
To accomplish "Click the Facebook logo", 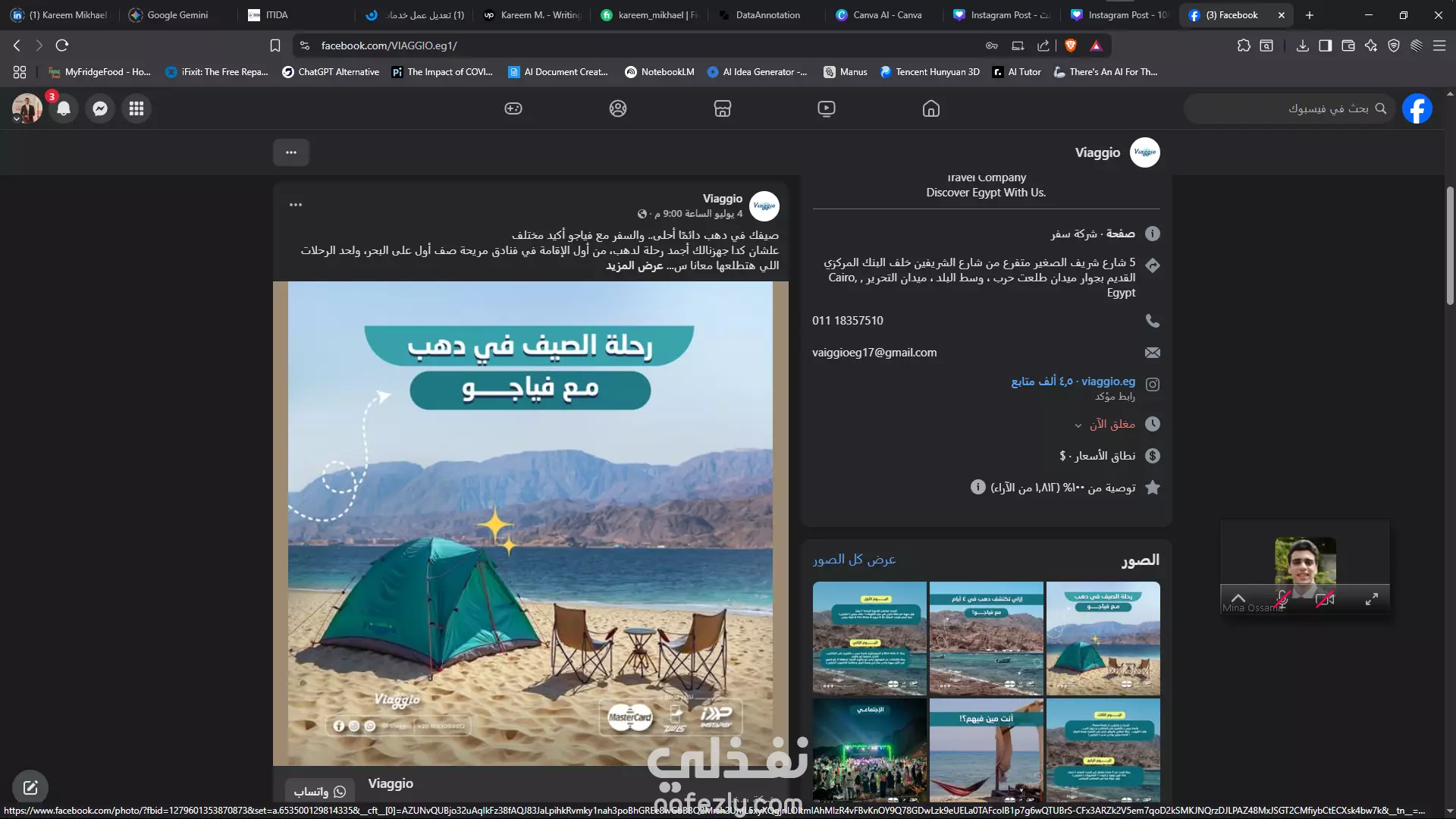I will tap(1417, 108).
